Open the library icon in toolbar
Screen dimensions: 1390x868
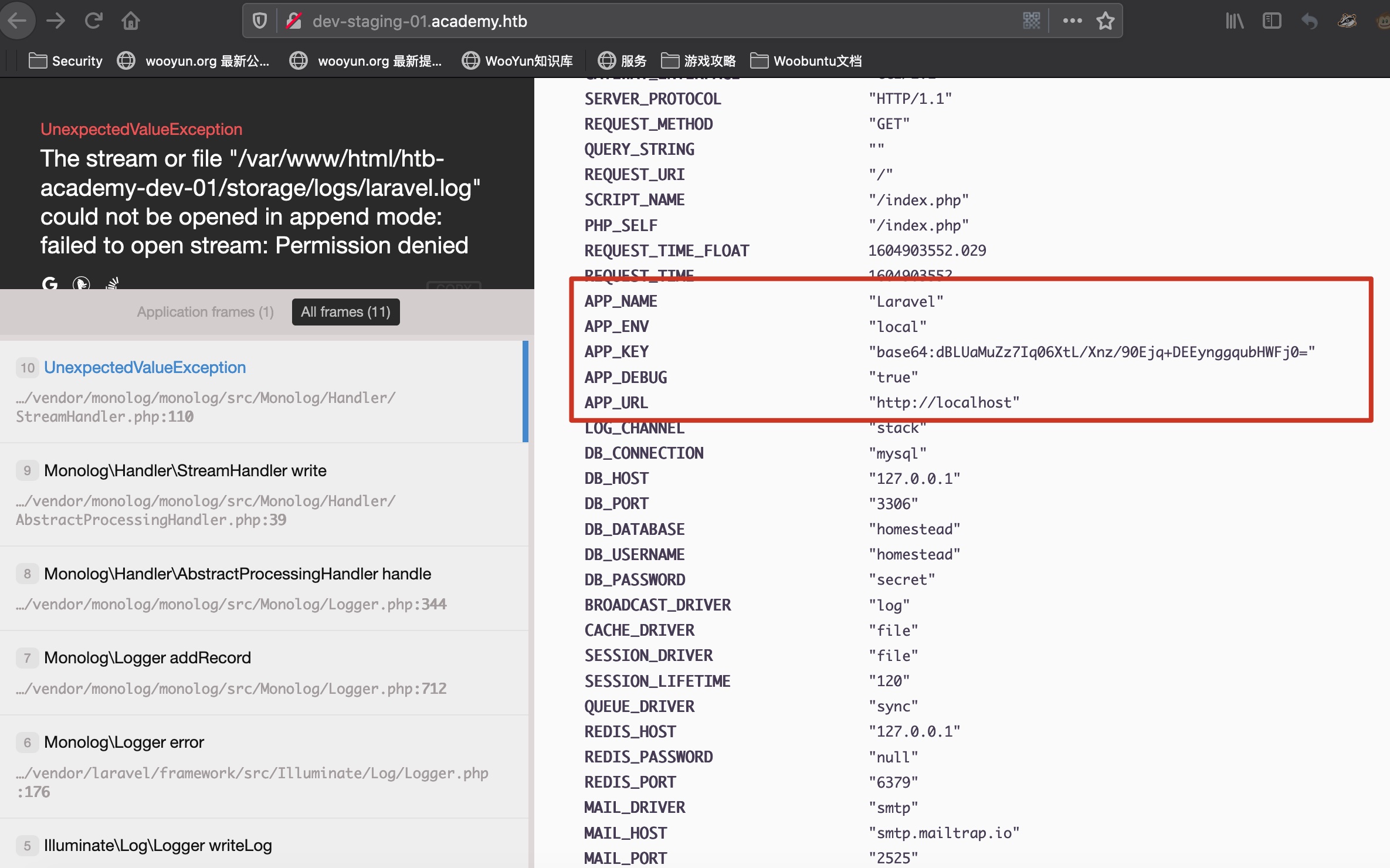pos(1234,21)
